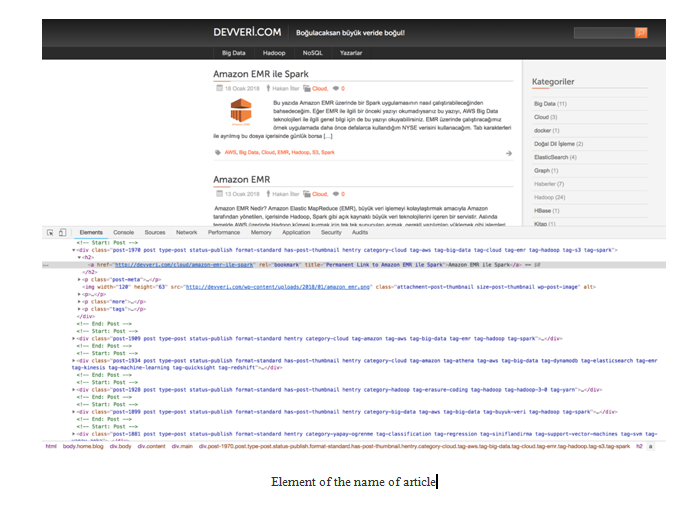Open the Big Data navigation menu

pos(234,53)
